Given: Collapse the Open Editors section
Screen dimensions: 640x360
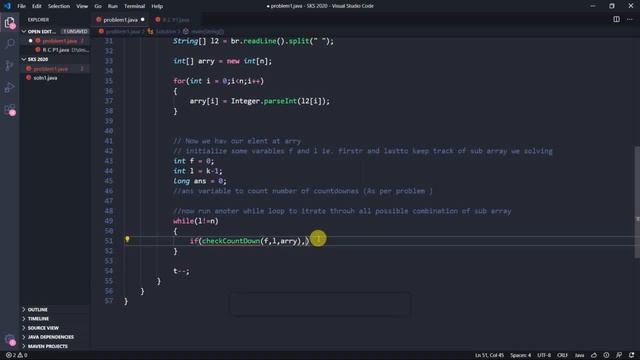Looking at the screenshot, I should 24,31.
